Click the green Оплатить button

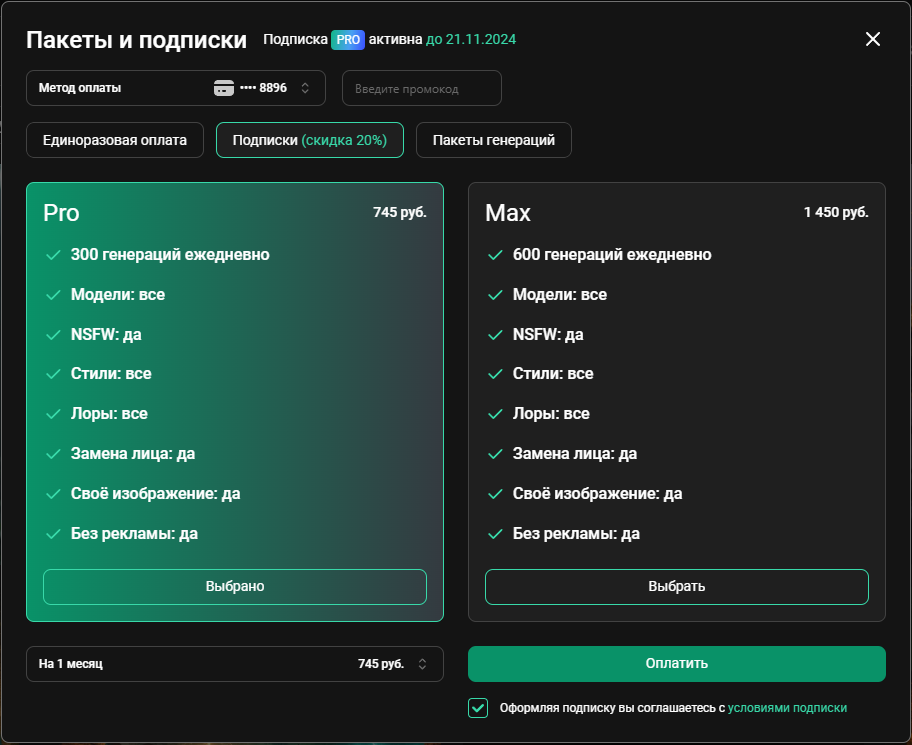677,664
